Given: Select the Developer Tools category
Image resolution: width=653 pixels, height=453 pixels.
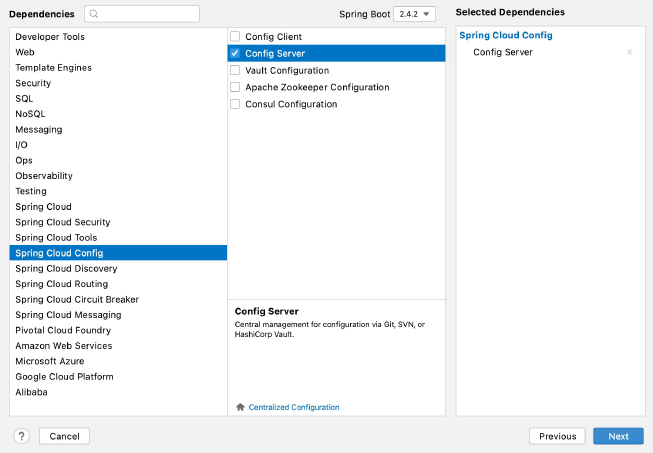Looking at the screenshot, I should (118, 37).
